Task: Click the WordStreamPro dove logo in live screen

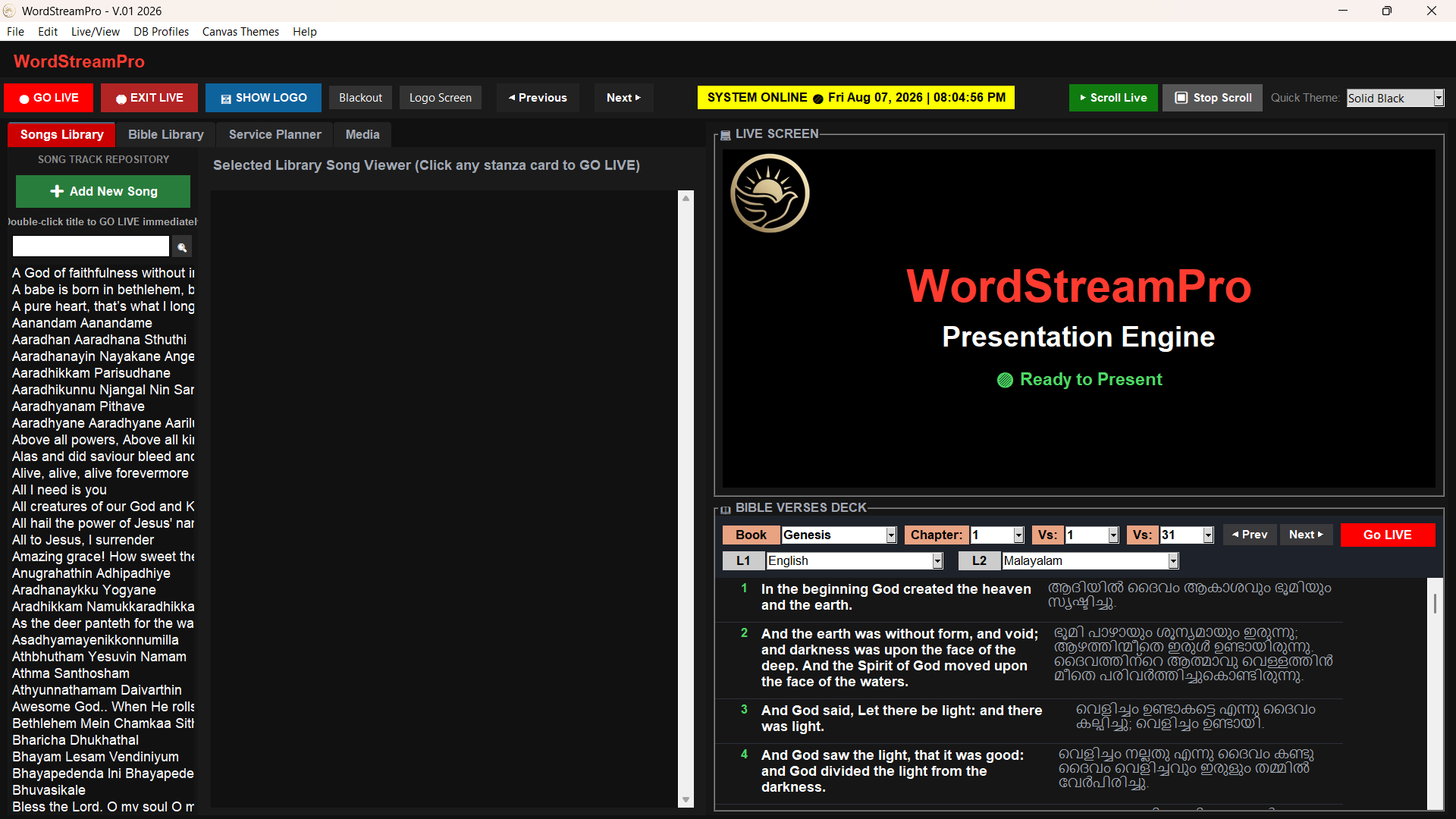Action: (x=770, y=193)
